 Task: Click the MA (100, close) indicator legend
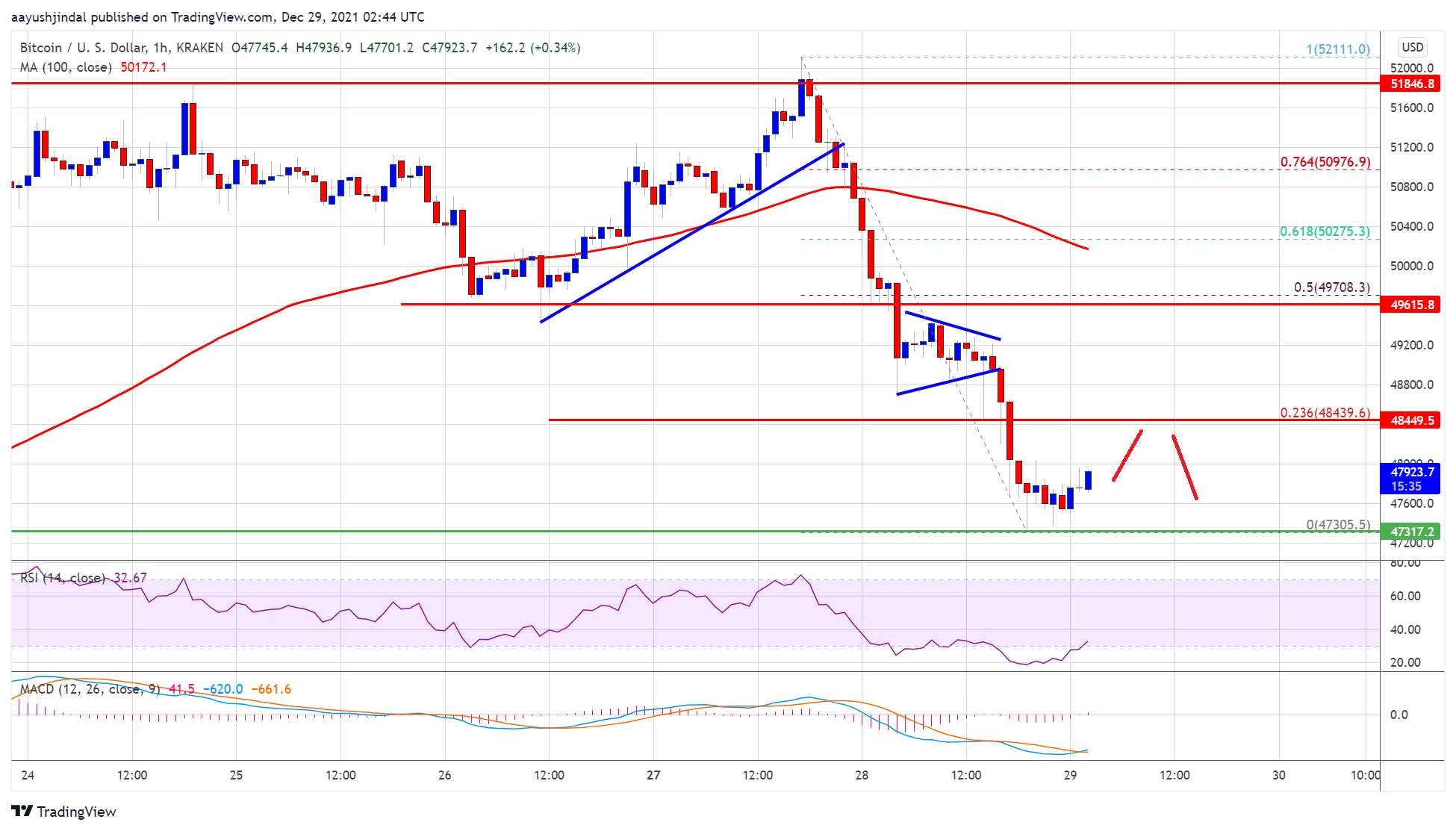click(x=66, y=67)
